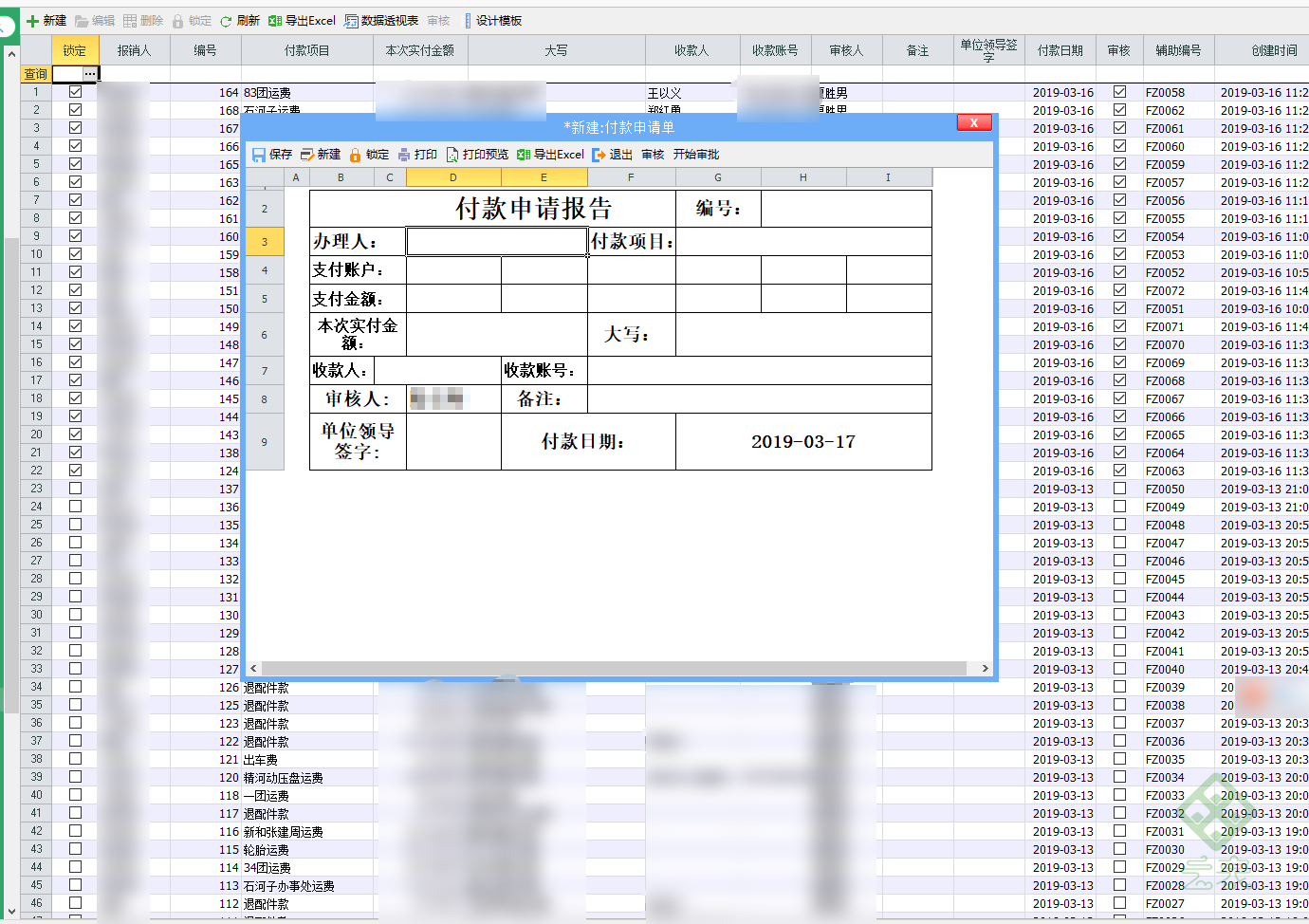Viewport: 1309px width, 924px height.
Task: Click the 办理人 input cell
Action: tap(497, 242)
